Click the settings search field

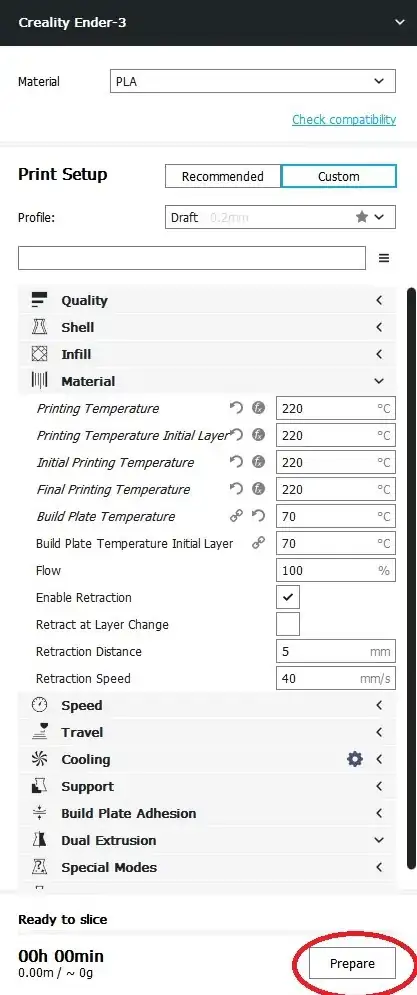(192, 258)
